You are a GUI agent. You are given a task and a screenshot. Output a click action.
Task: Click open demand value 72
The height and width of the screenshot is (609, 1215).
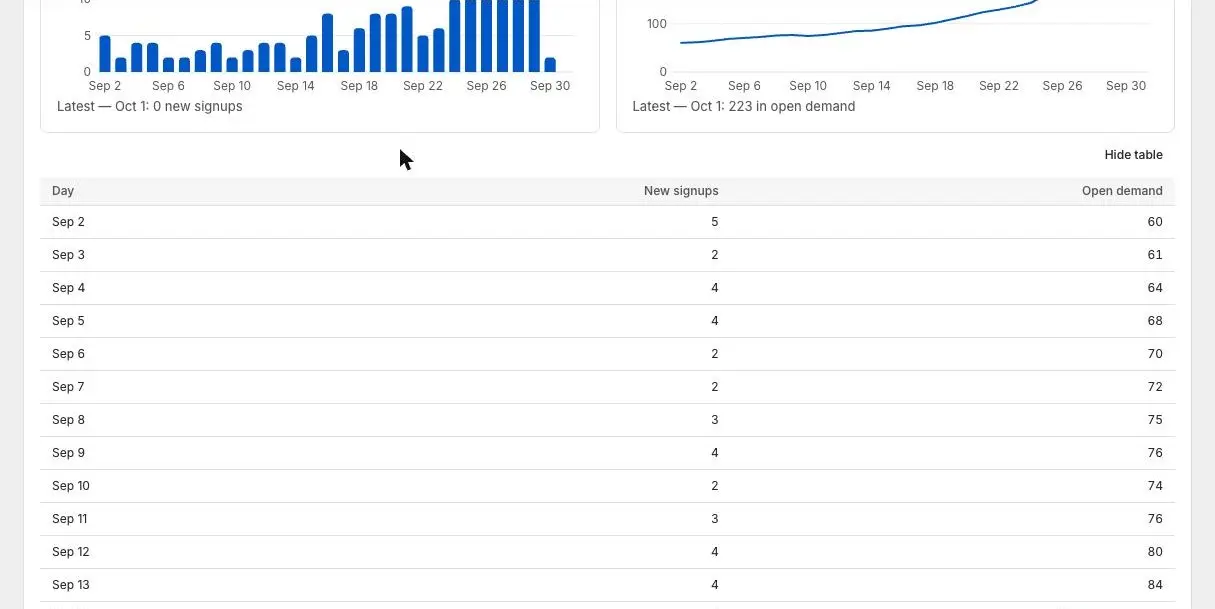tap(1155, 387)
